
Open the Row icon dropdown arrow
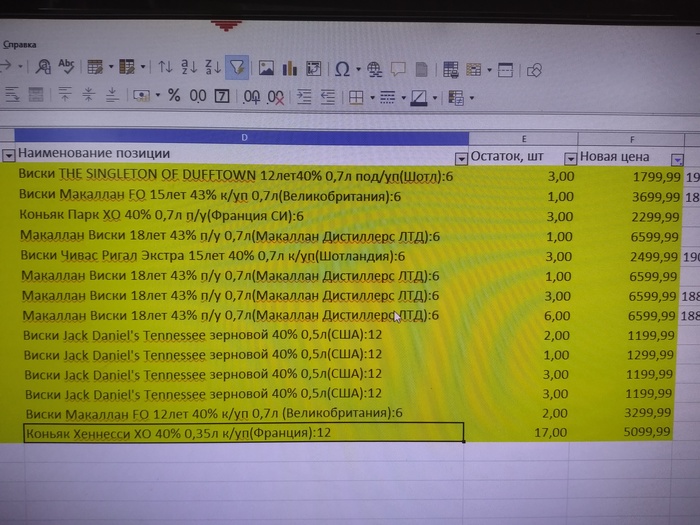coord(111,67)
